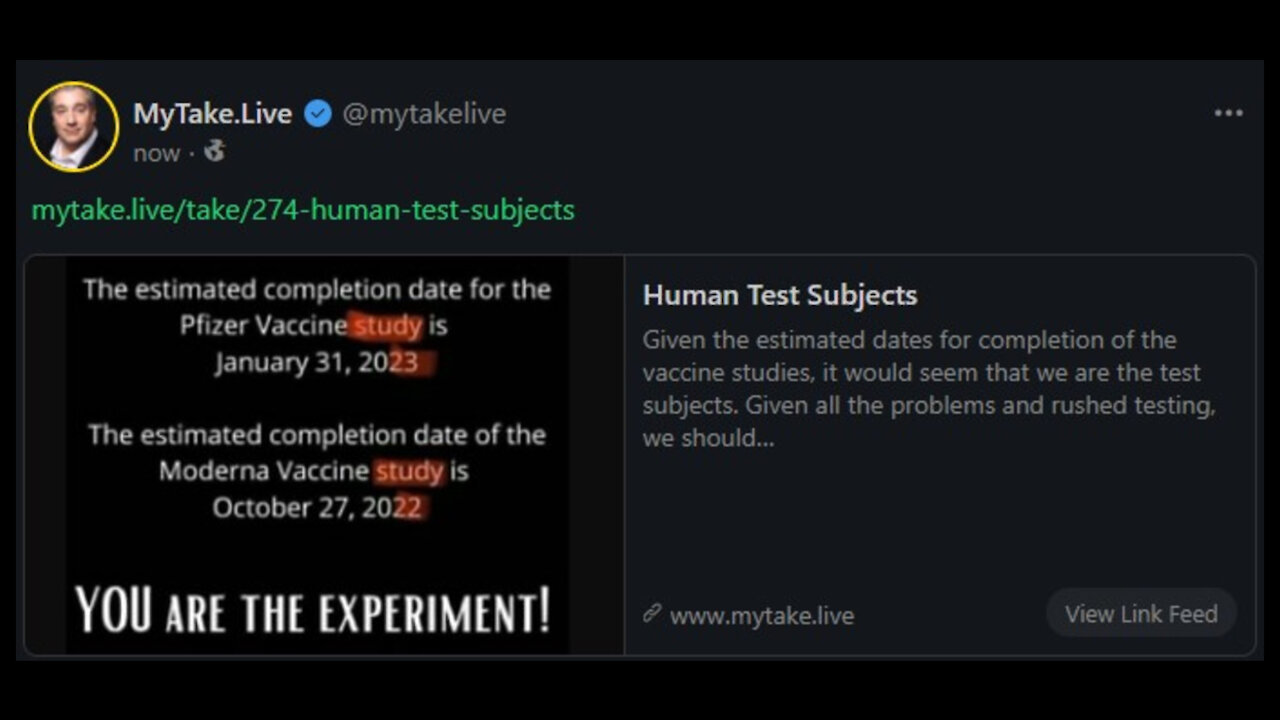Click highlighted "study" in the Moderna line

click(408, 471)
